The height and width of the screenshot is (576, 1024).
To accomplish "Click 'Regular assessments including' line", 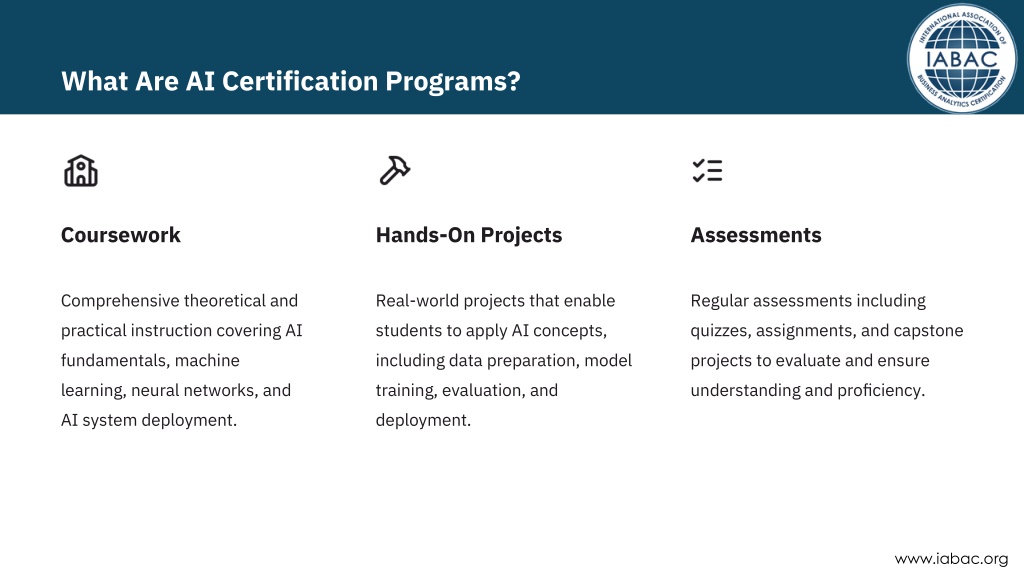I will 808,301.
